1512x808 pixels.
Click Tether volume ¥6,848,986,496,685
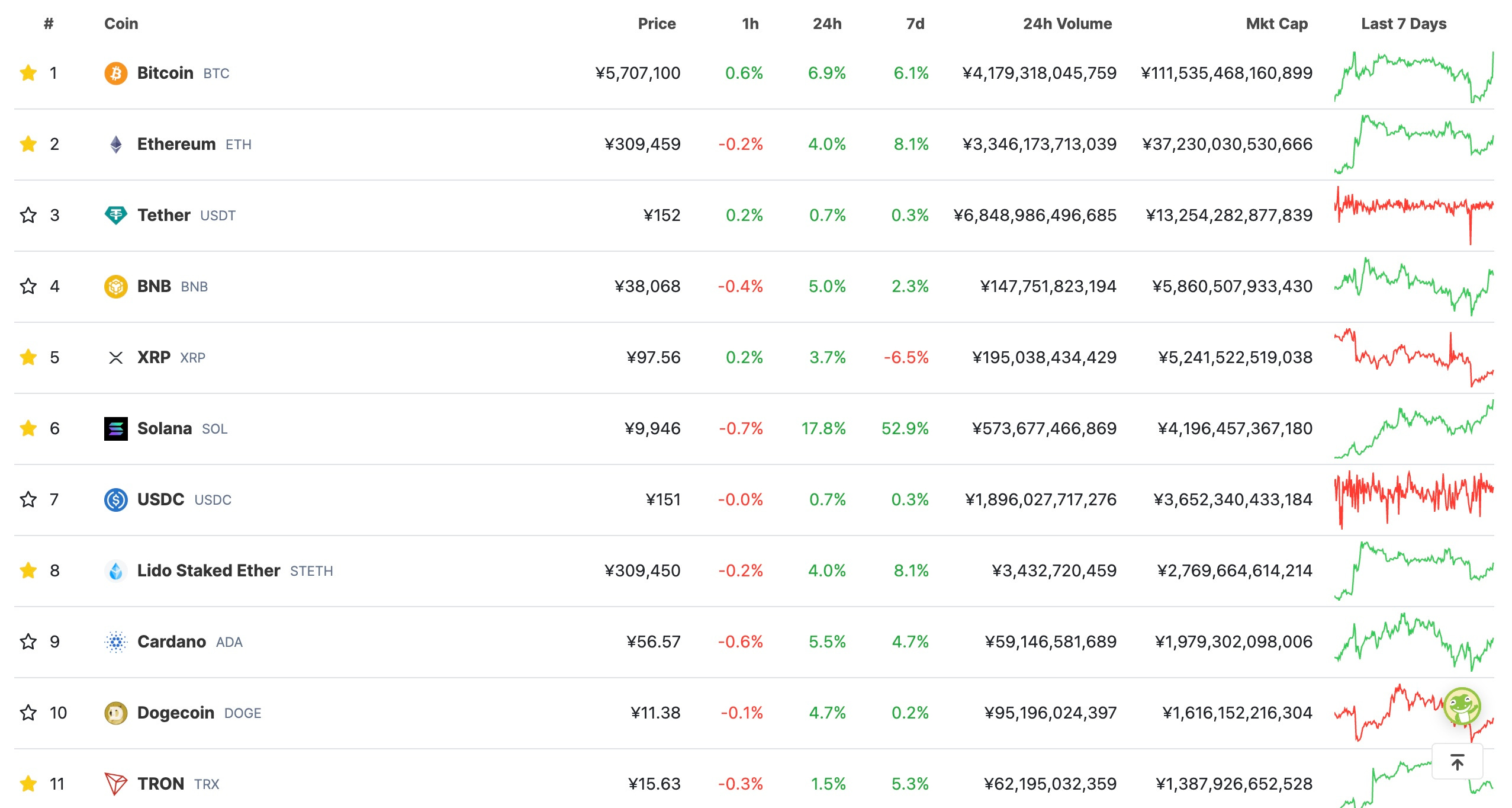click(1035, 215)
